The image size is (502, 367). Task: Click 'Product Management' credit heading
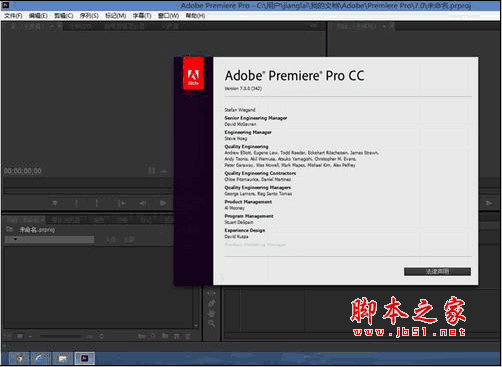click(x=248, y=202)
